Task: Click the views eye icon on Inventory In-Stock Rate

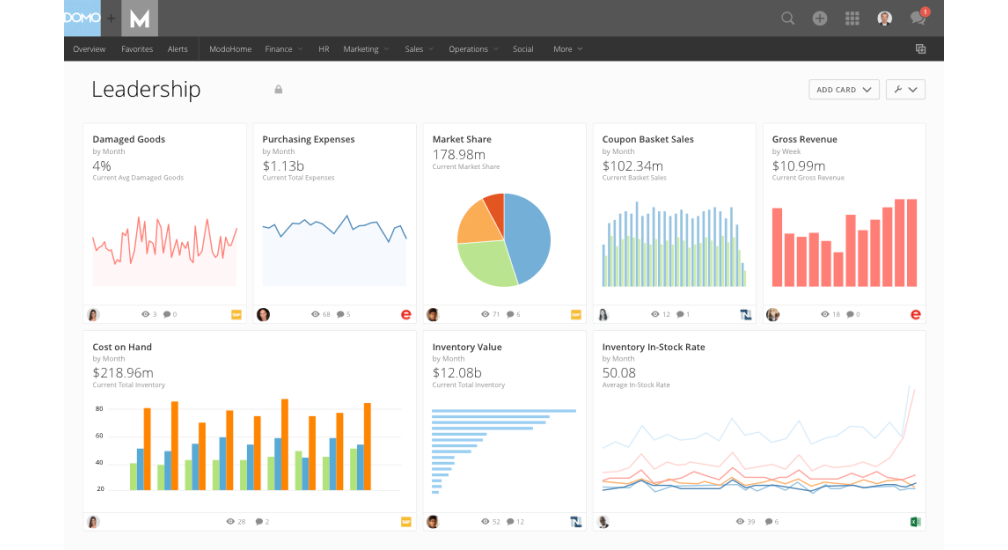Action: pos(740,522)
